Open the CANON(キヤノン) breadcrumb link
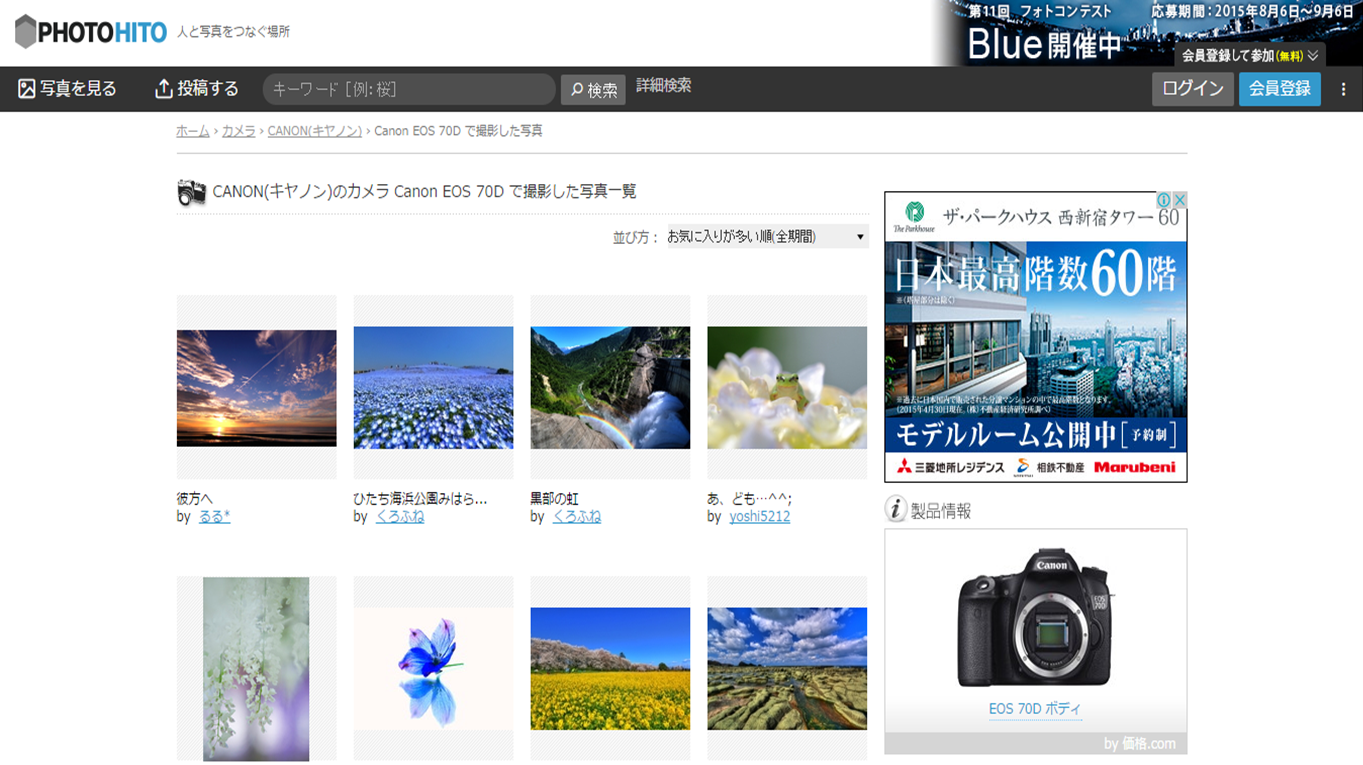 [x=314, y=131]
